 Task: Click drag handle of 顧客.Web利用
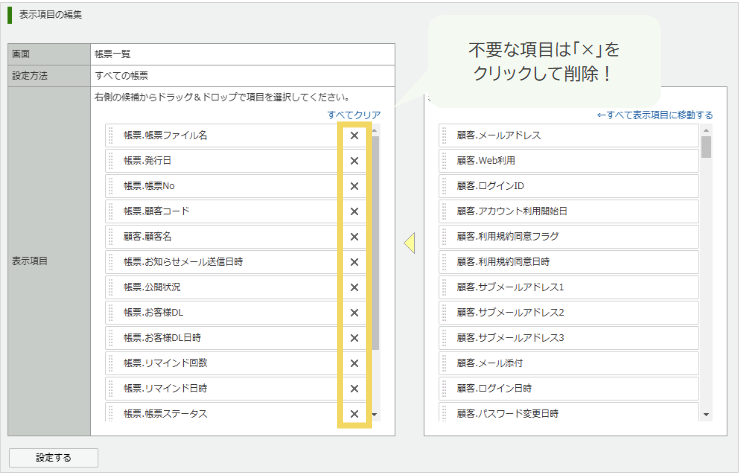click(446, 160)
